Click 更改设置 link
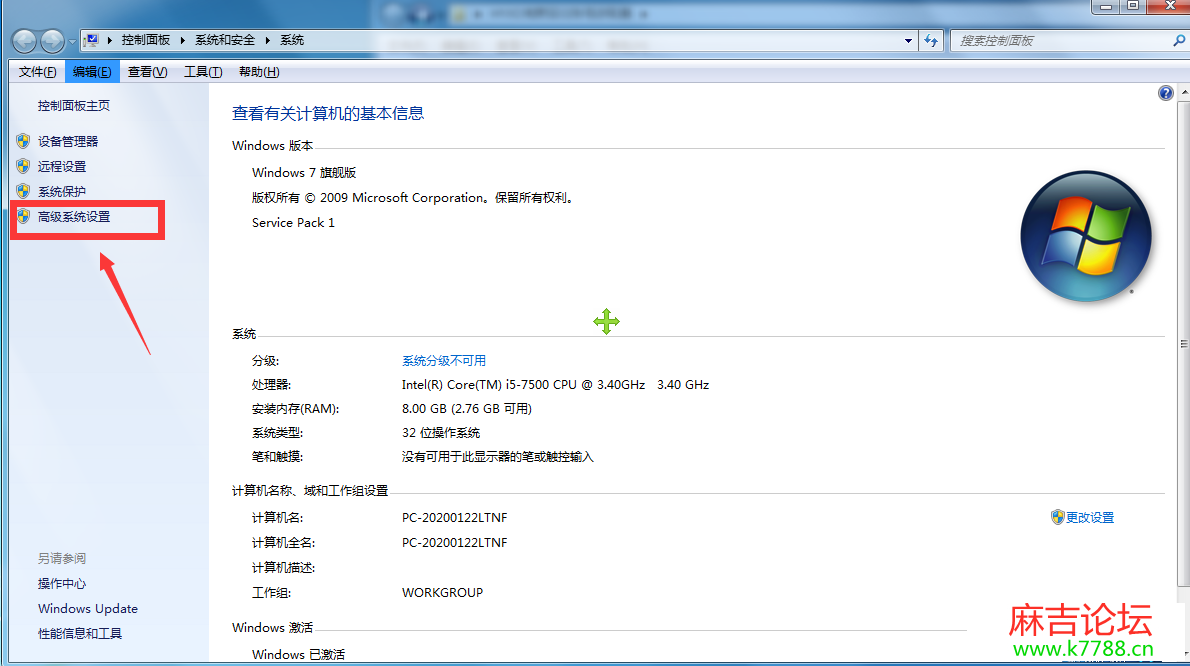Viewport: 1190px width, 666px height. coord(1090,517)
